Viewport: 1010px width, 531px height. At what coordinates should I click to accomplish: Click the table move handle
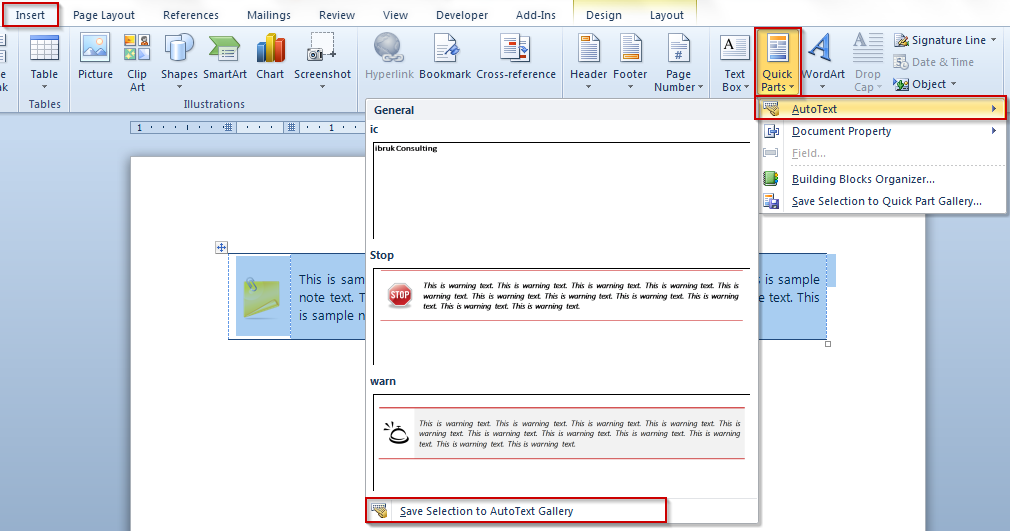pos(221,247)
